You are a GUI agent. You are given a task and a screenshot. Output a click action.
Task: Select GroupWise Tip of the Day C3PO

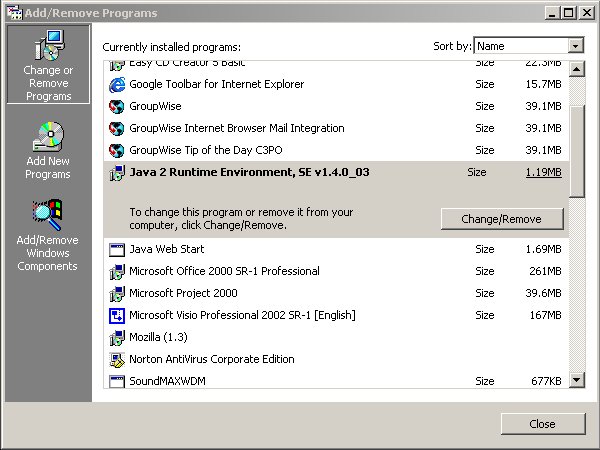[205, 150]
